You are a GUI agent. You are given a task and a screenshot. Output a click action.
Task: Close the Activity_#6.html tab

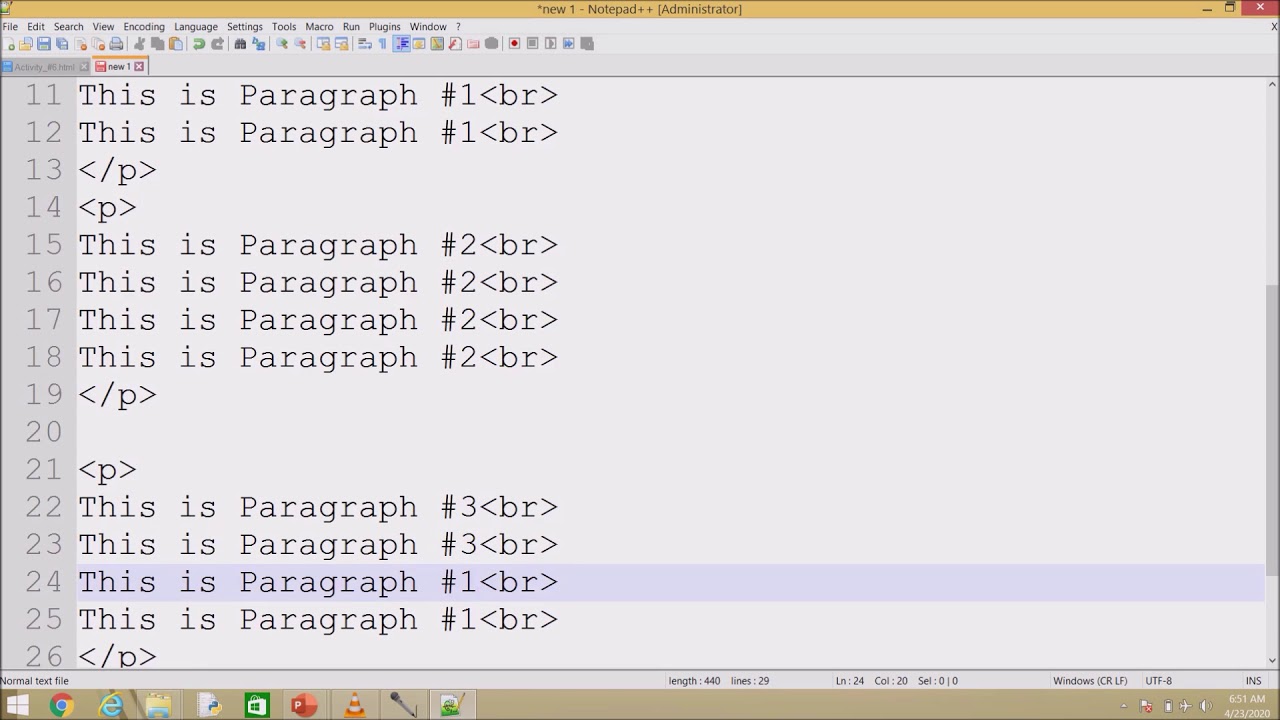coord(84,67)
